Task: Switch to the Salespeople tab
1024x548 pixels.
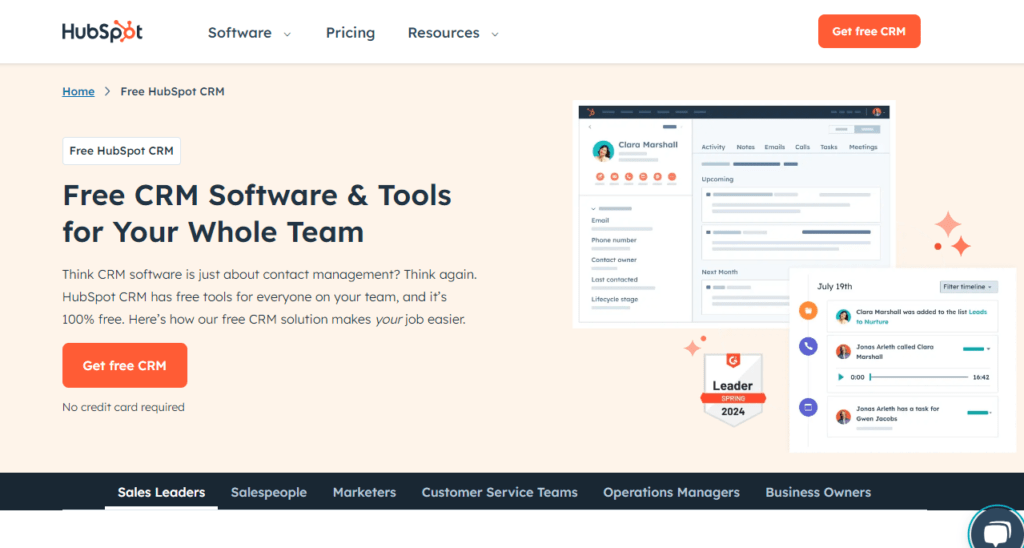Action: (x=268, y=492)
